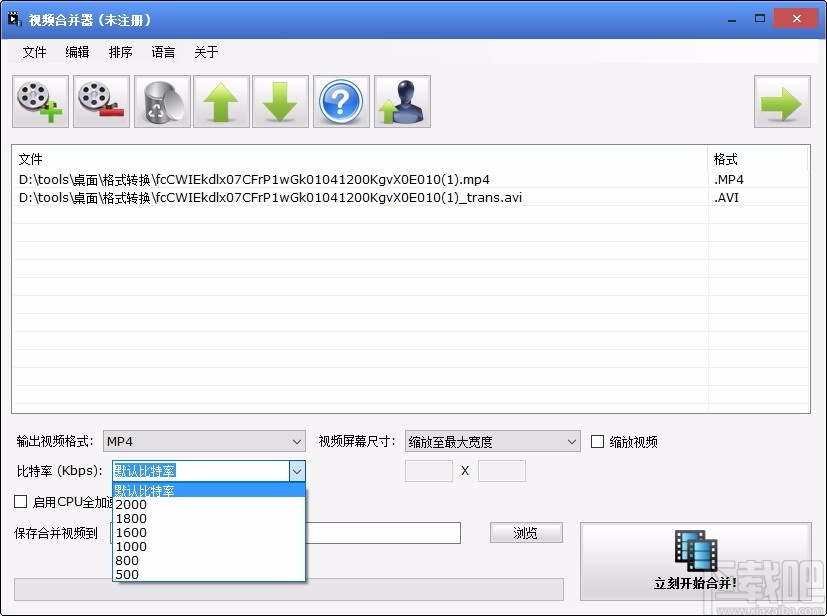827x616 pixels.
Task: Start merging with the green arrow icon
Action: pos(781,101)
